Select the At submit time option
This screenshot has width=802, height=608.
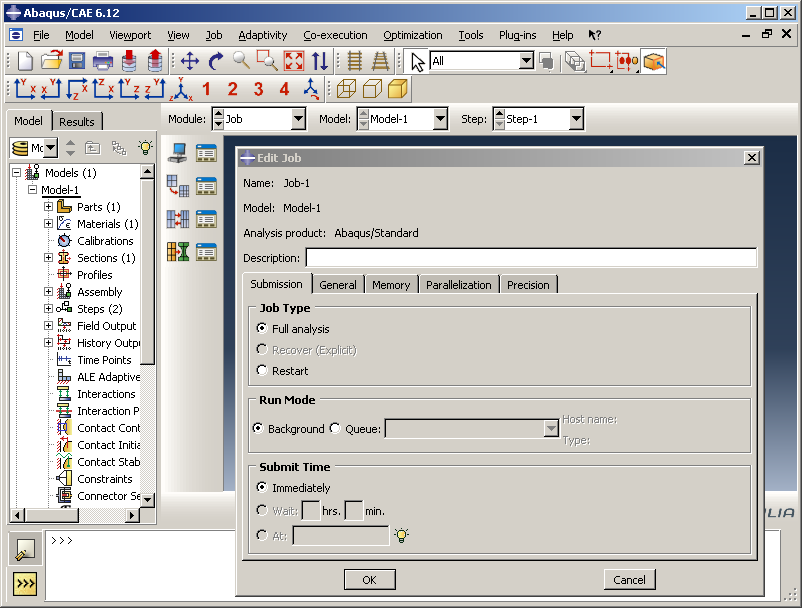pyautogui.click(x=262, y=535)
